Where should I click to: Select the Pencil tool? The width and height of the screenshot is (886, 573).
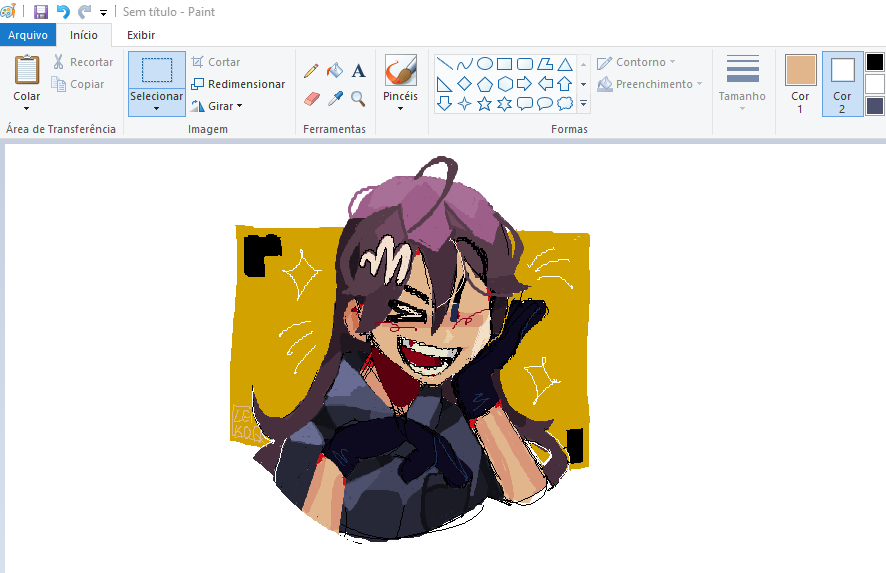pos(311,71)
